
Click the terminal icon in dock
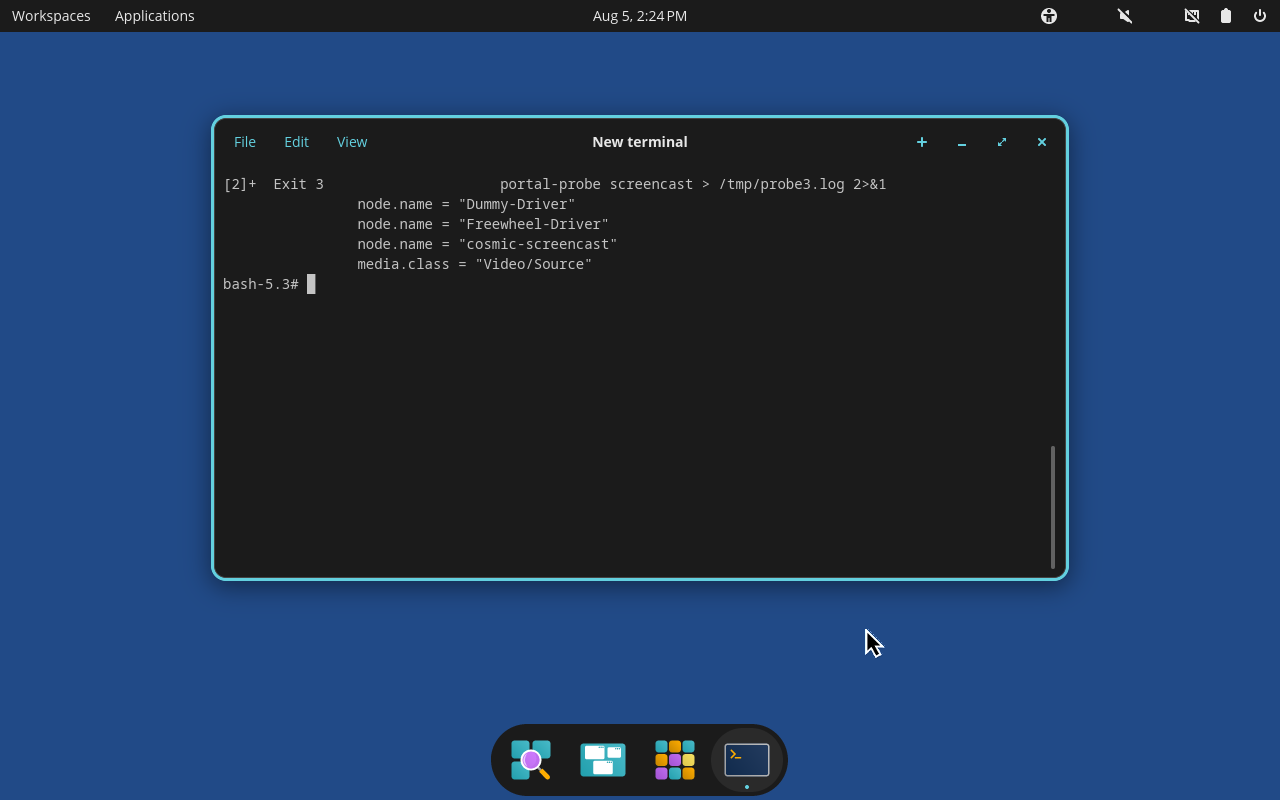pyautogui.click(x=747, y=760)
